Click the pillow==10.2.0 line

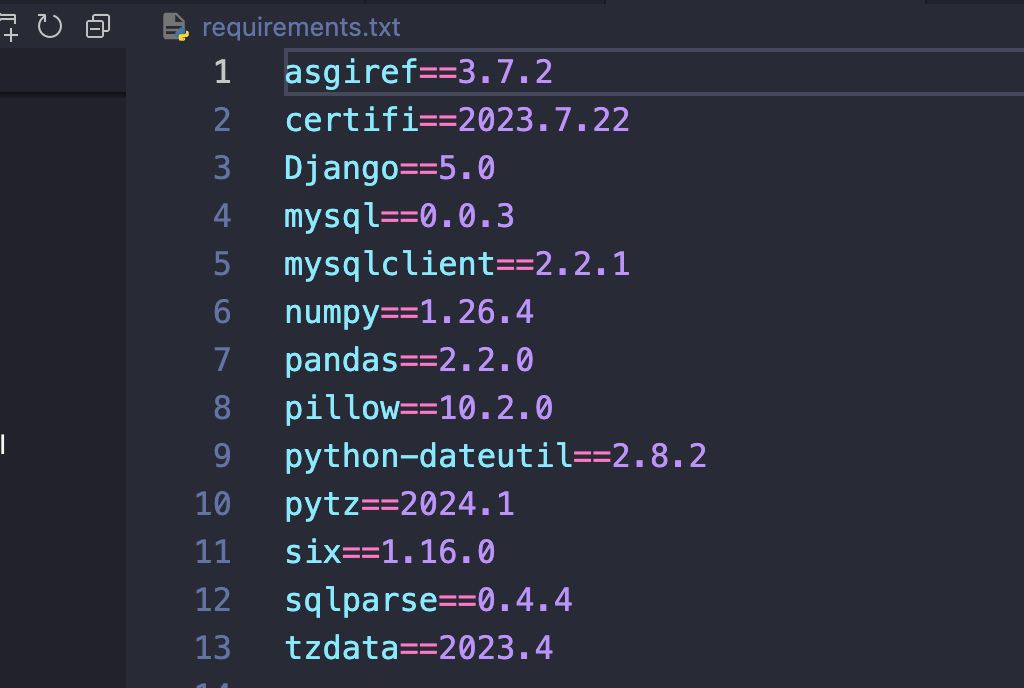coord(419,408)
